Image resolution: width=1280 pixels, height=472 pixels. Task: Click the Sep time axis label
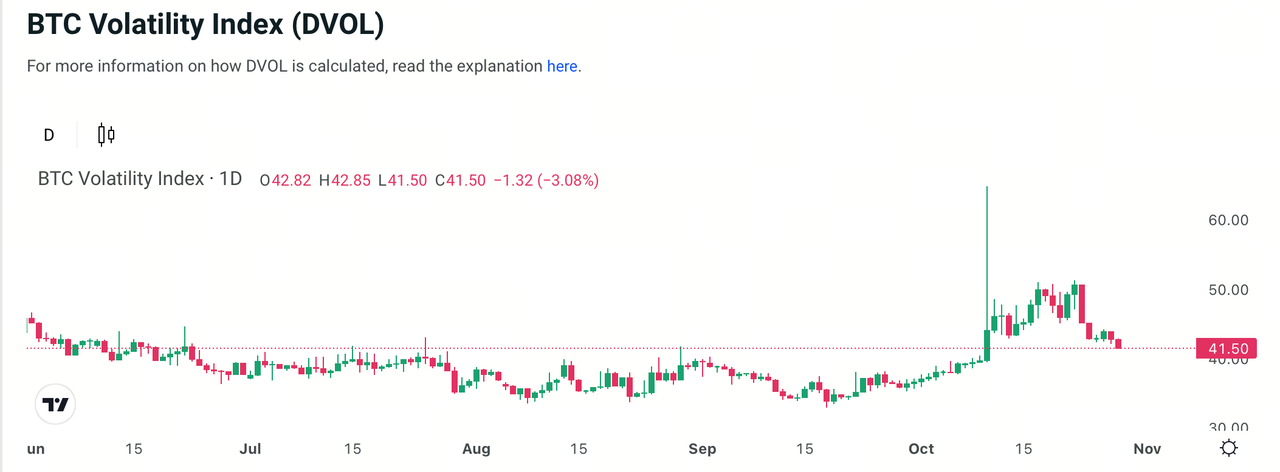pyautogui.click(x=702, y=449)
